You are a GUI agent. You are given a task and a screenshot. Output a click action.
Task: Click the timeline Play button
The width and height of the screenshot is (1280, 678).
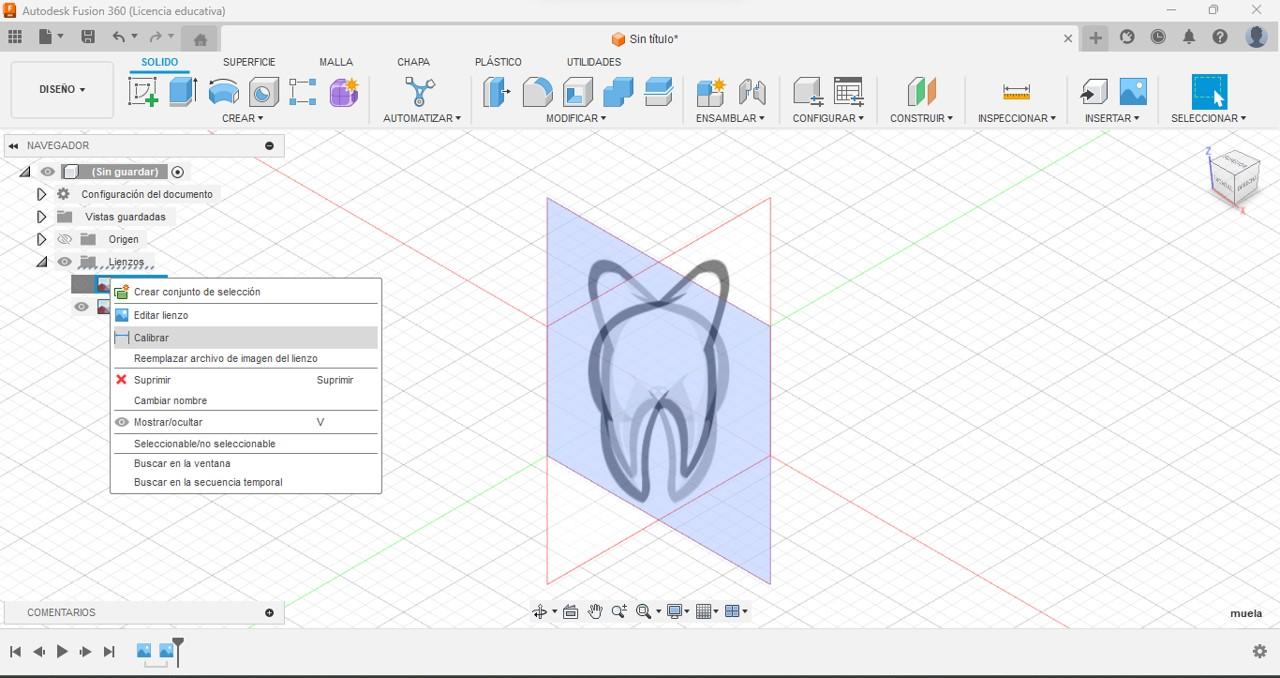click(62, 651)
